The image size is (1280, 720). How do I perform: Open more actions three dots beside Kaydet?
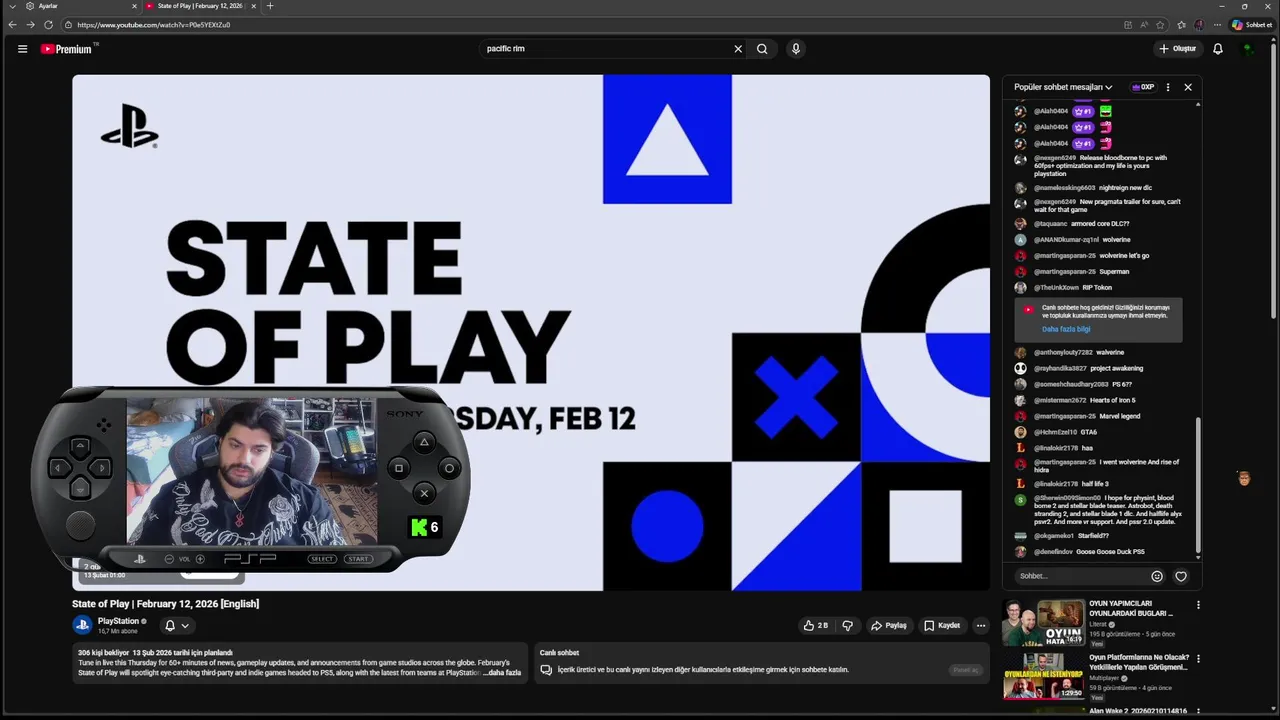tap(981, 625)
